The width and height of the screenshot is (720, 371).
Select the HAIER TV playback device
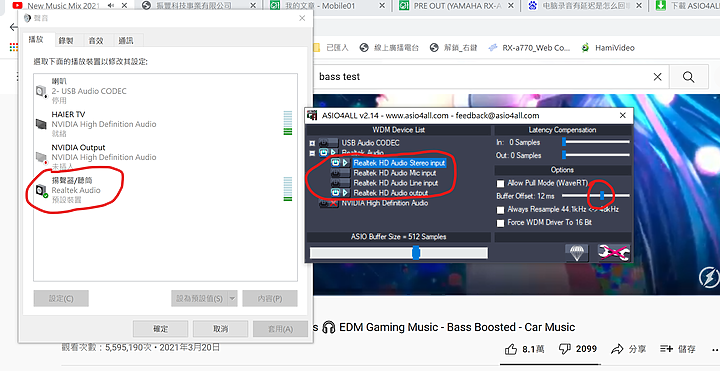pyautogui.click(x=165, y=124)
